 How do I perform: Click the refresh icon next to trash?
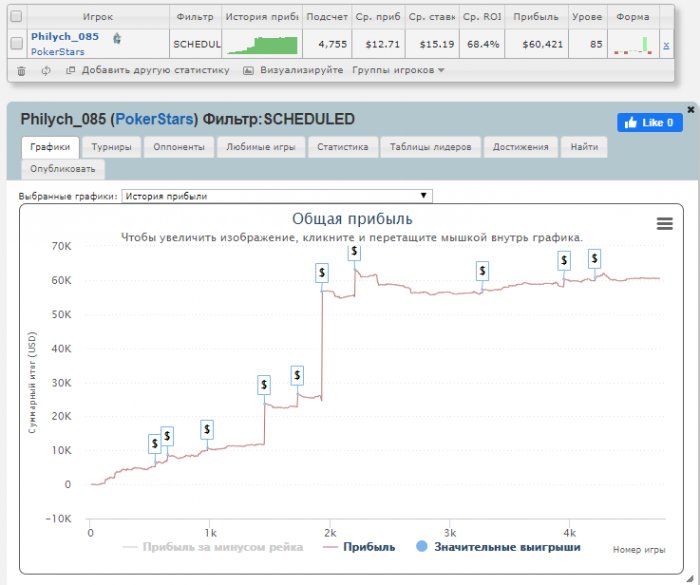coord(46,71)
